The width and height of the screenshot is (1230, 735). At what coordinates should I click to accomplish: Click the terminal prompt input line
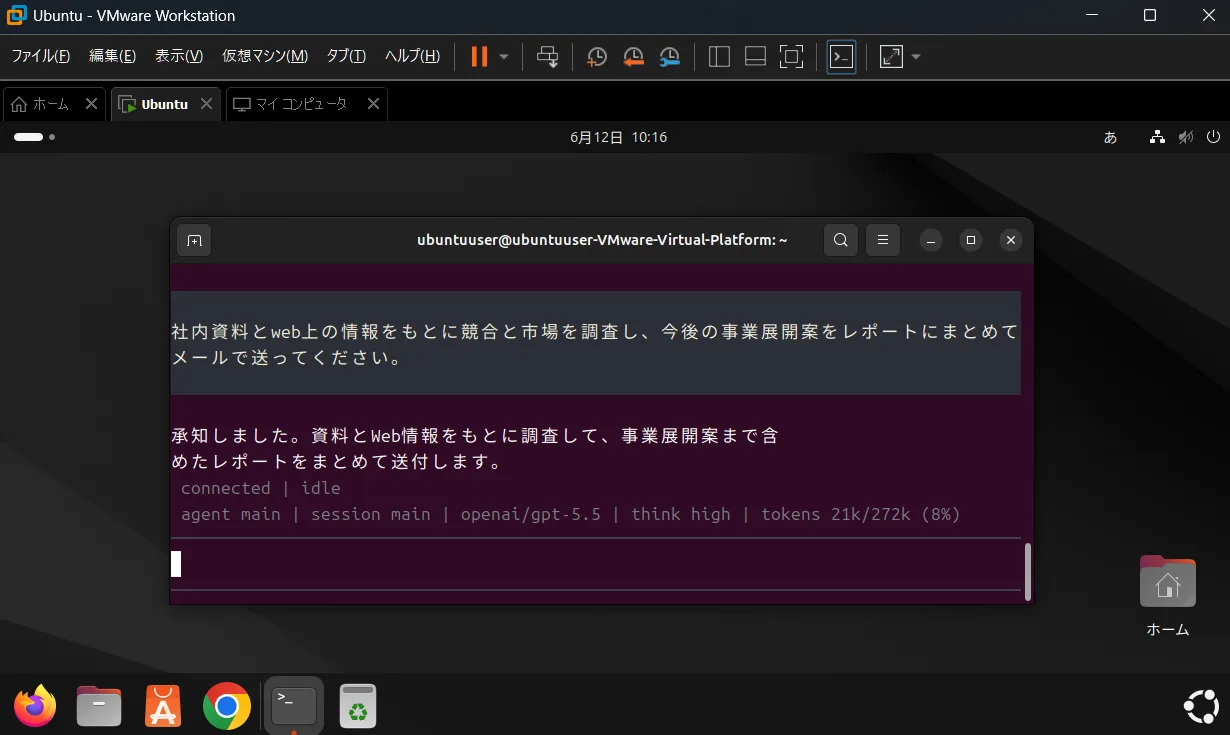[596, 564]
